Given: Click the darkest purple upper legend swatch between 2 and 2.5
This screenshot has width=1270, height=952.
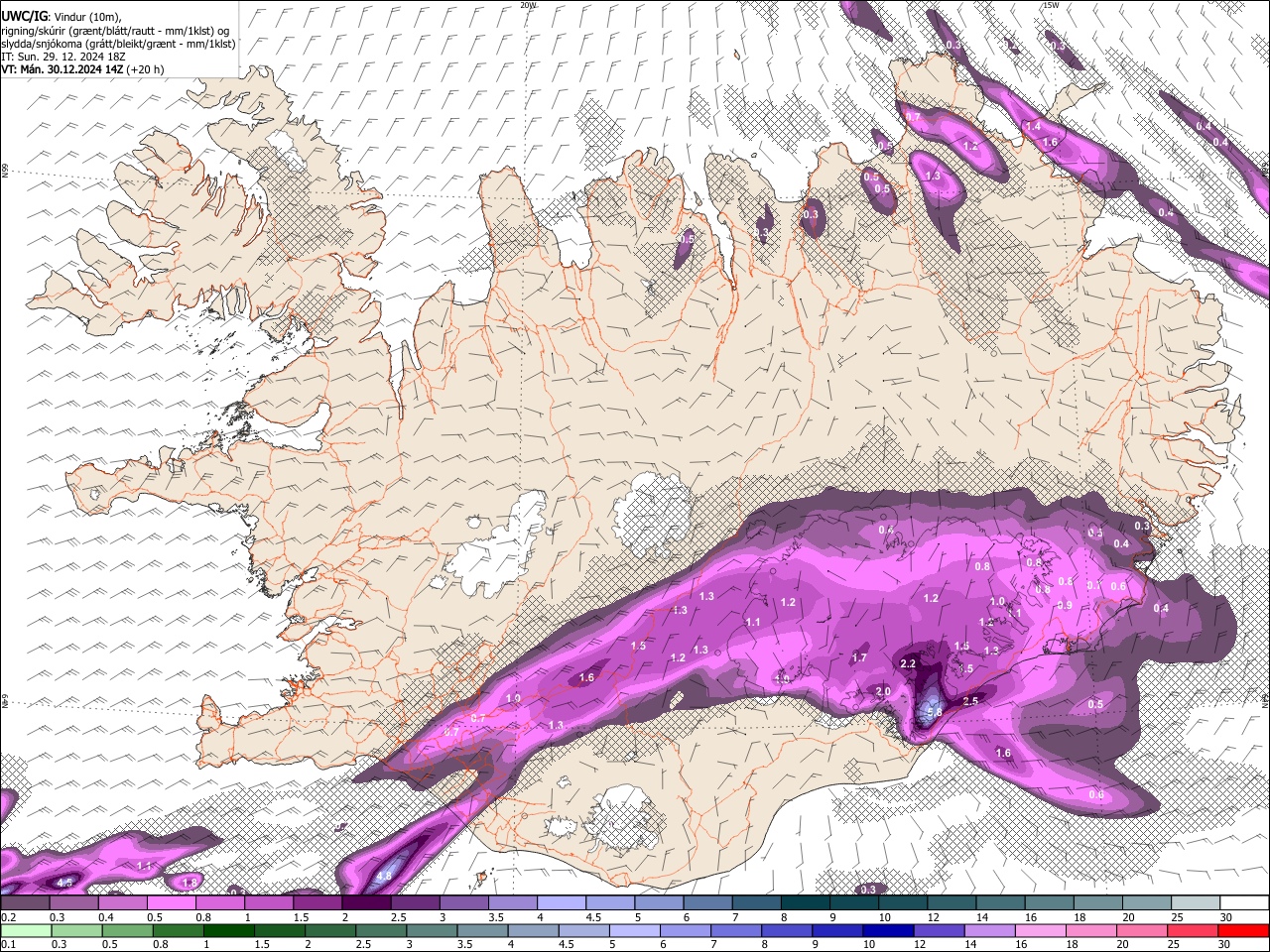Looking at the screenshot, I should point(366,903).
